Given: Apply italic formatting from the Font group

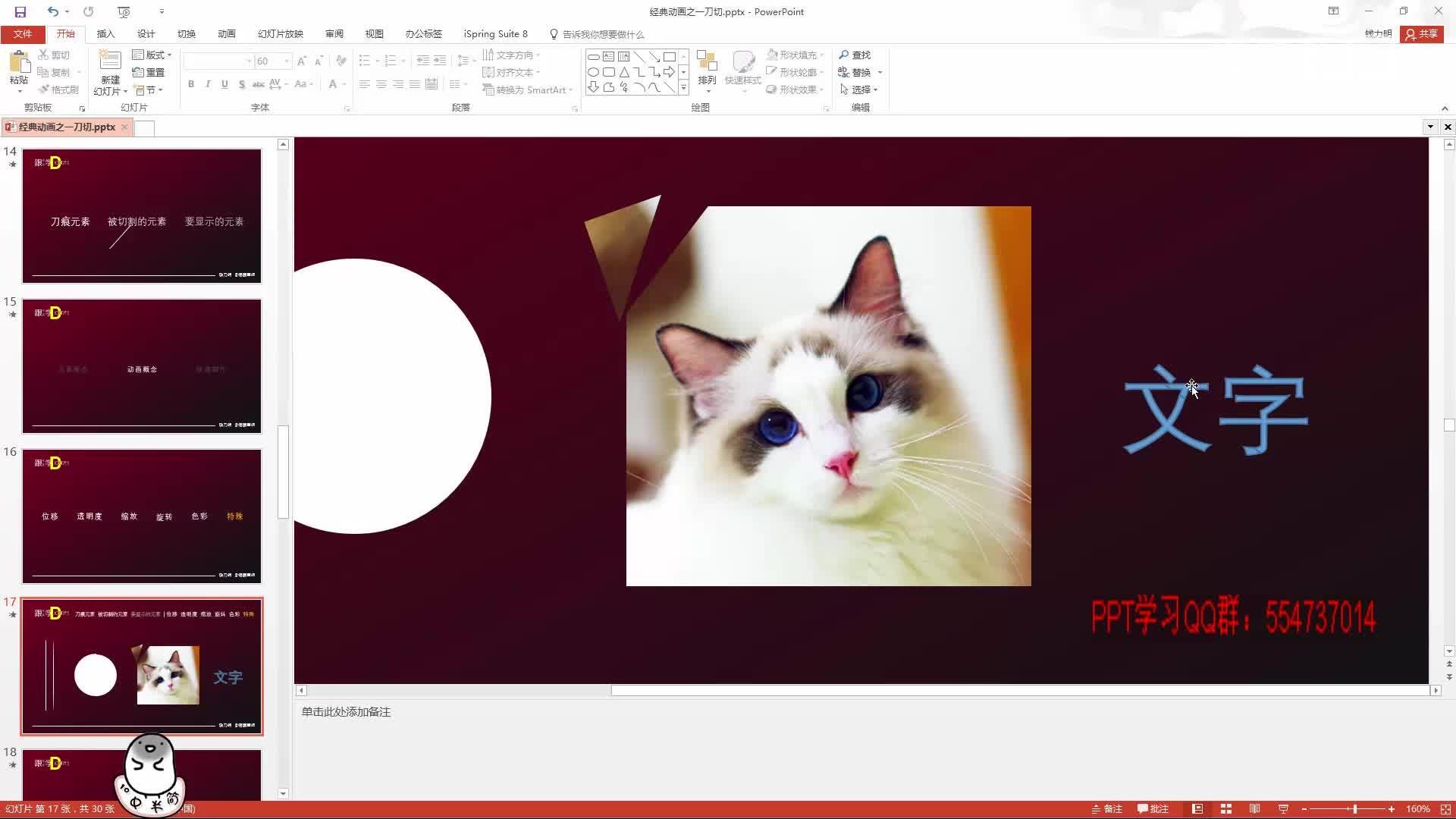Looking at the screenshot, I should pos(208,84).
